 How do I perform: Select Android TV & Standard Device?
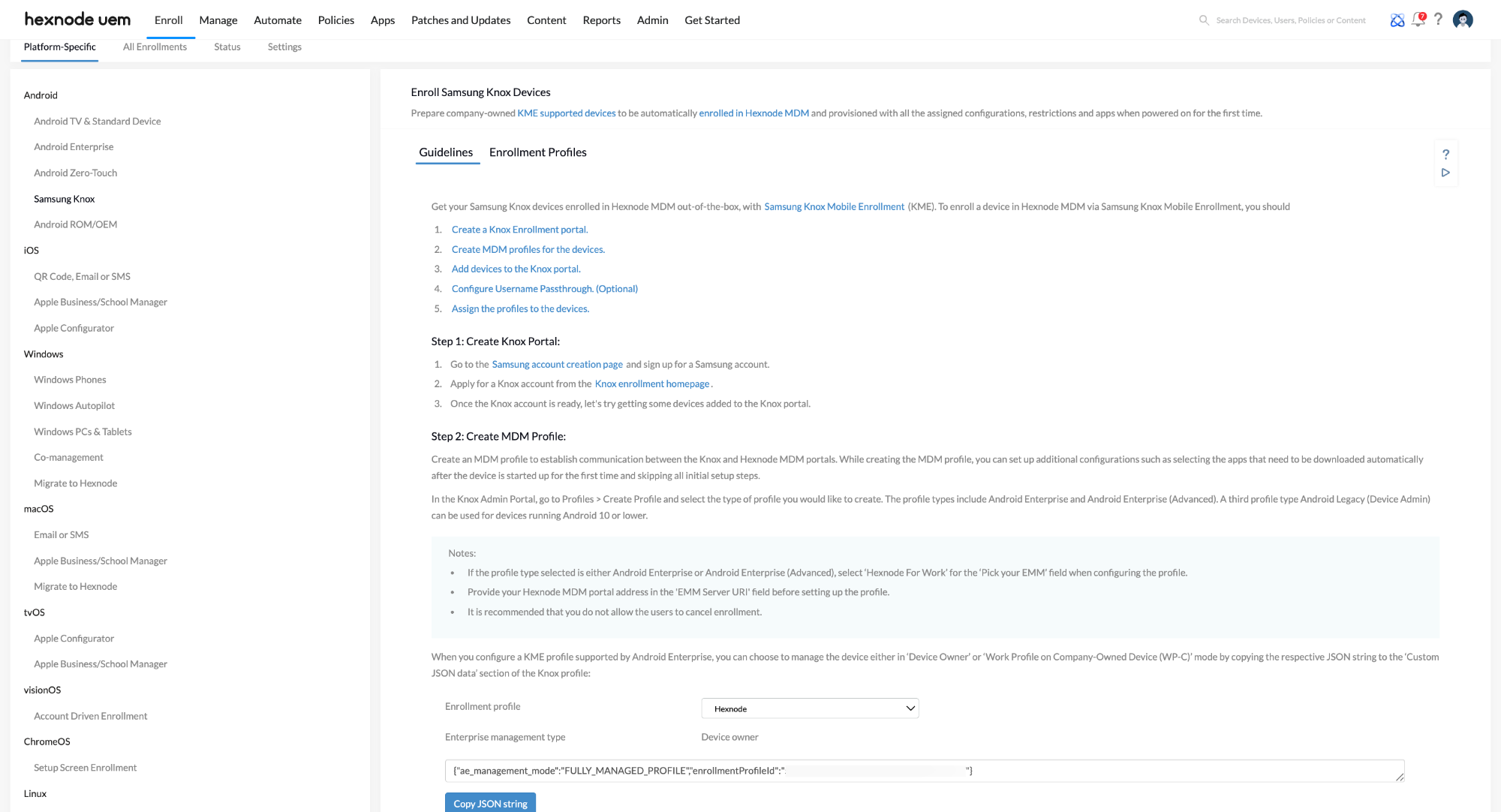point(98,121)
